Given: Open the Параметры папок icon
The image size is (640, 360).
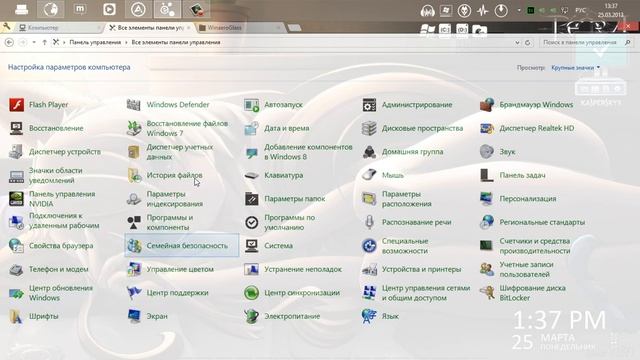Looking at the screenshot, I should pyautogui.click(x=251, y=199).
